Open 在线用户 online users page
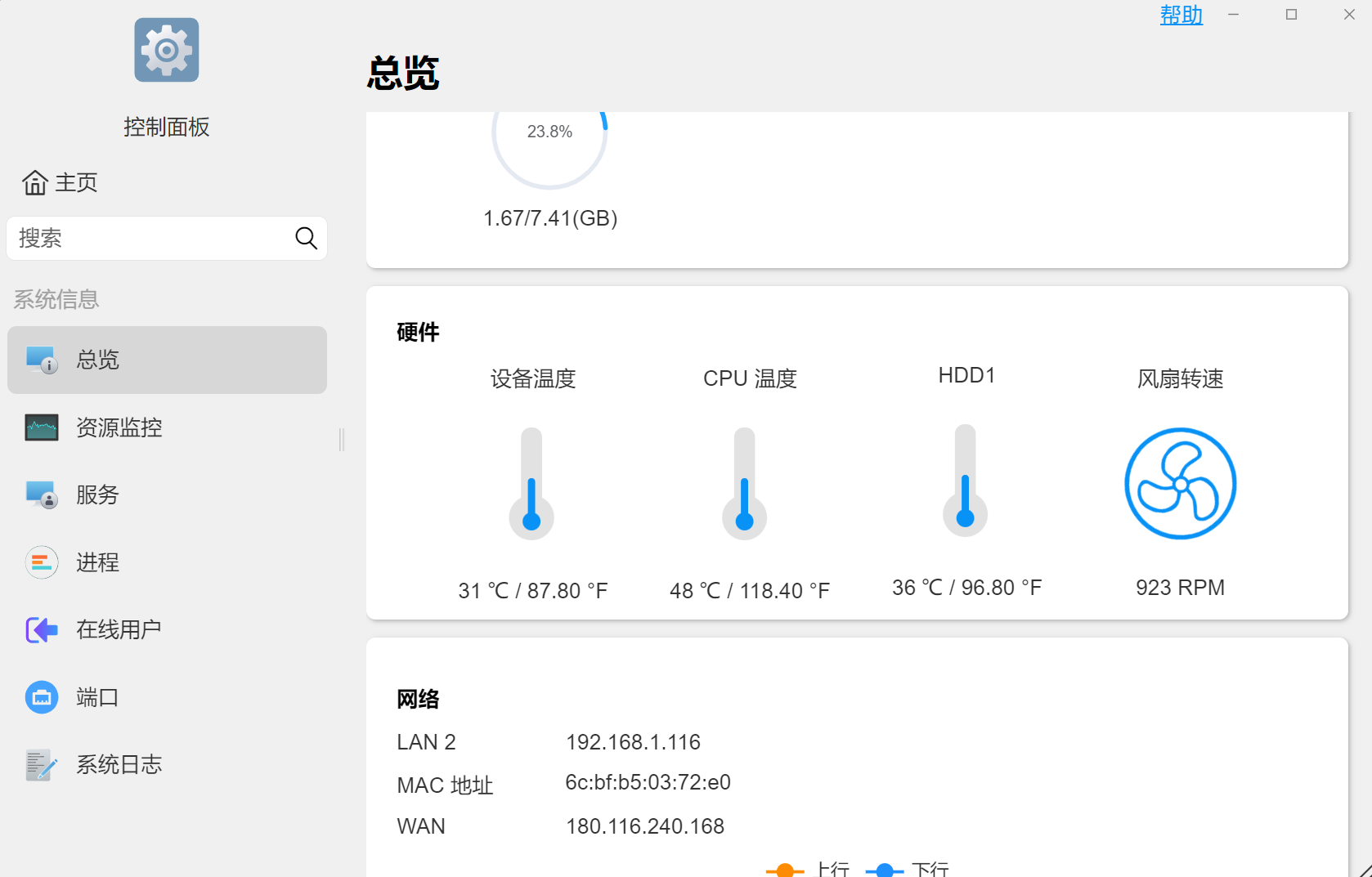This screenshot has width=1372, height=877. (x=118, y=629)
